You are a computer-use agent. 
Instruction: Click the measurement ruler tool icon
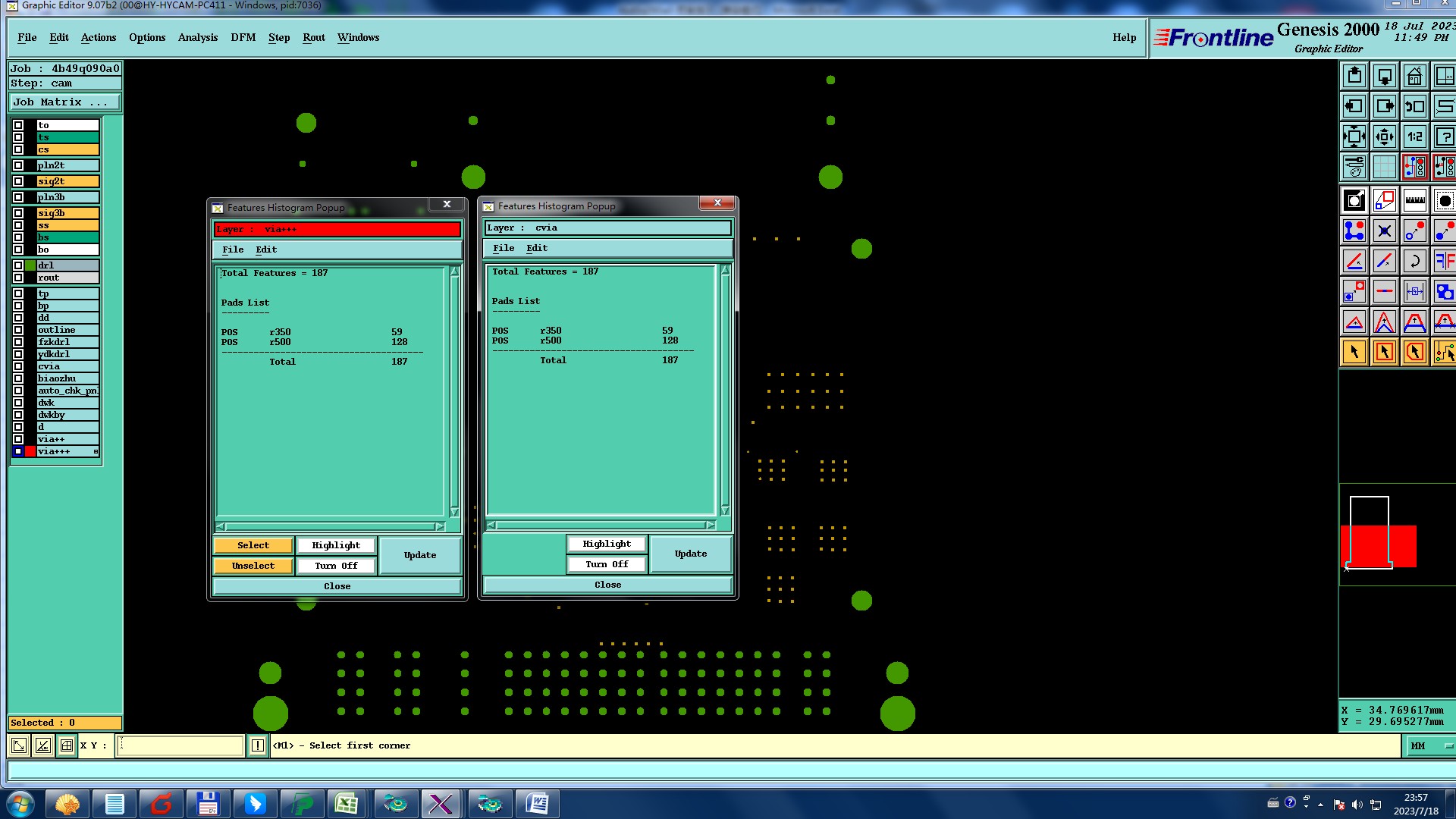tap(1414, 201)
